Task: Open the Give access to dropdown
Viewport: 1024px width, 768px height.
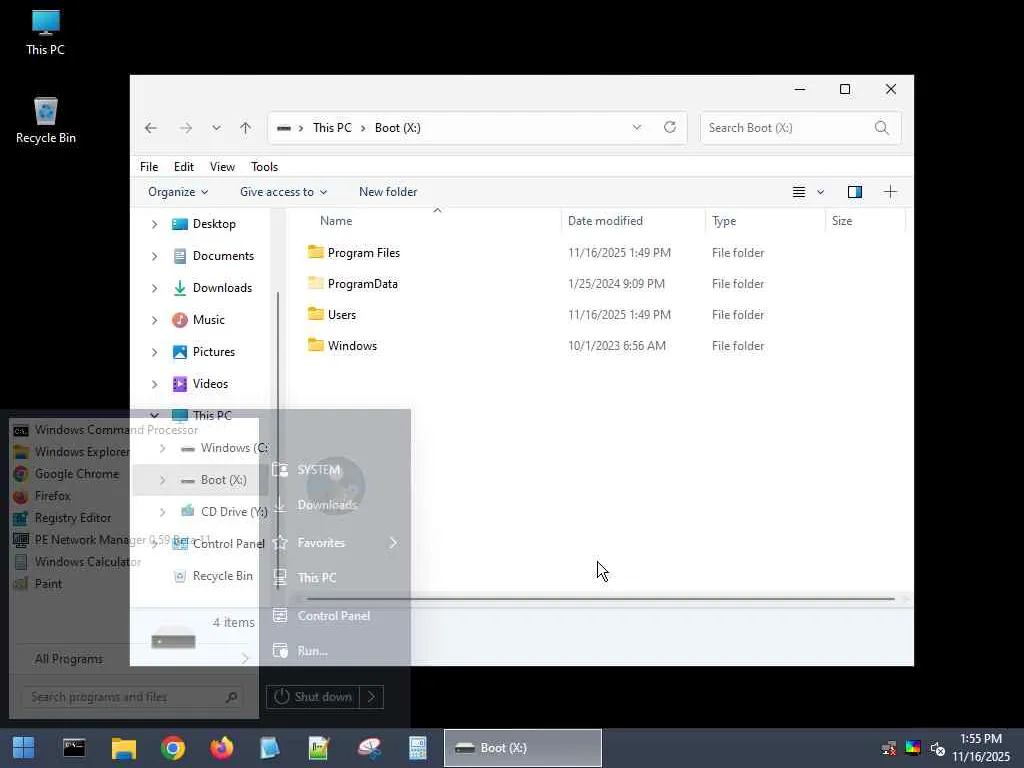Action: point(283,192)
